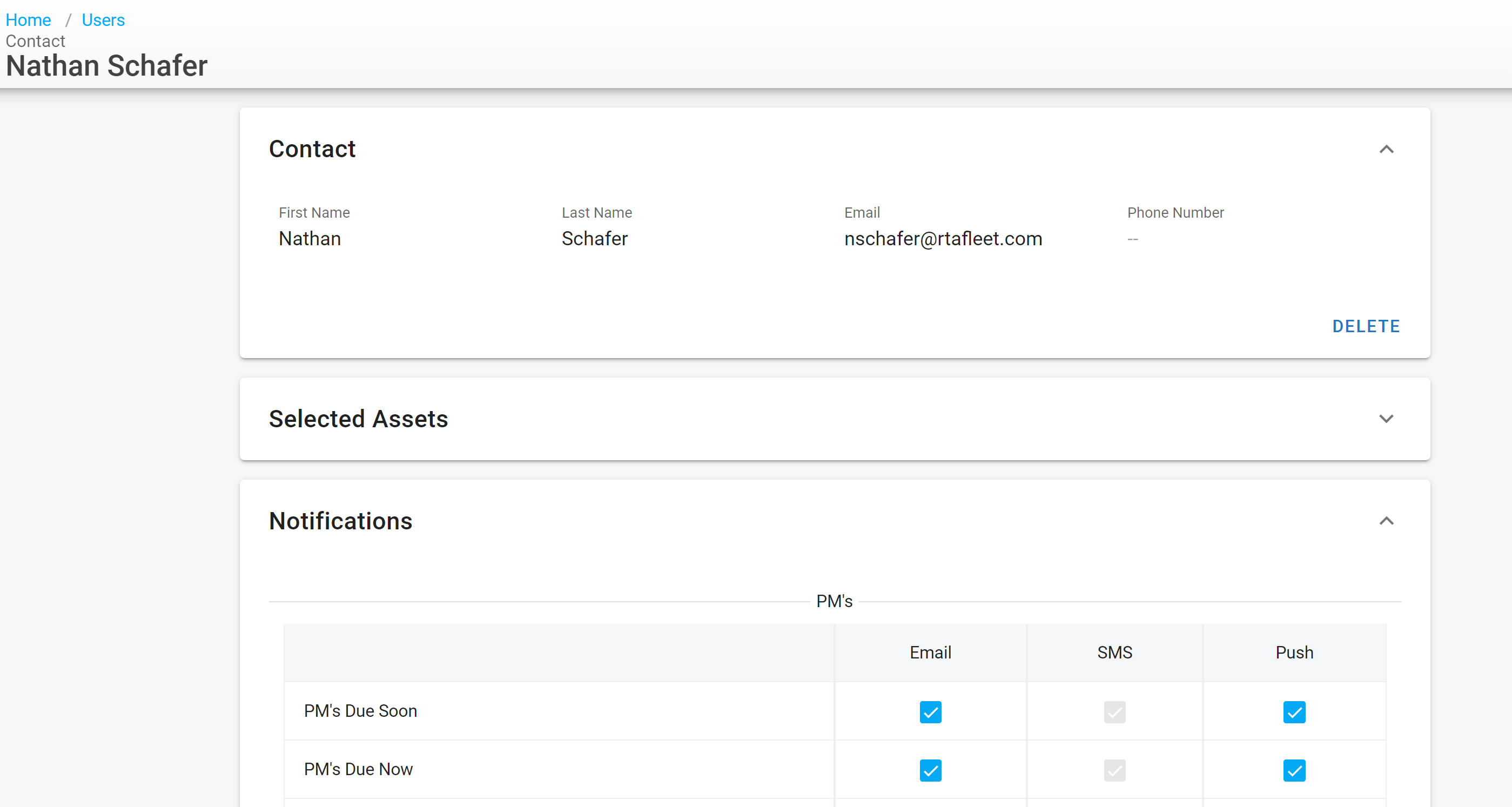The height and width of the screenshot is (807, 1512).
Task: Edit the Email field nschafer@rtafleet.com
Action: click(x=943, y=239)
